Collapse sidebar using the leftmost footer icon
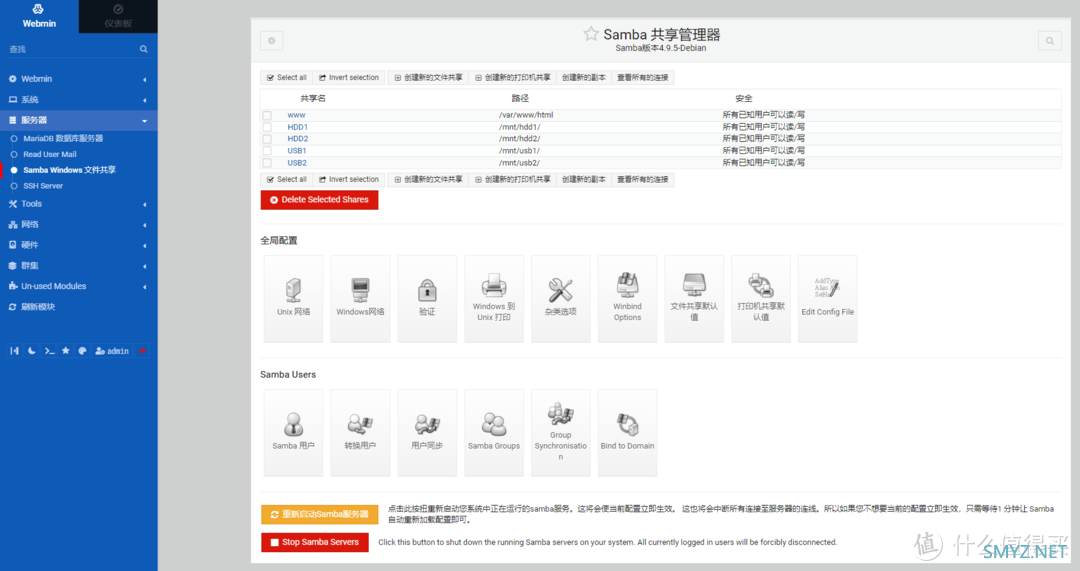 [14, 351]
